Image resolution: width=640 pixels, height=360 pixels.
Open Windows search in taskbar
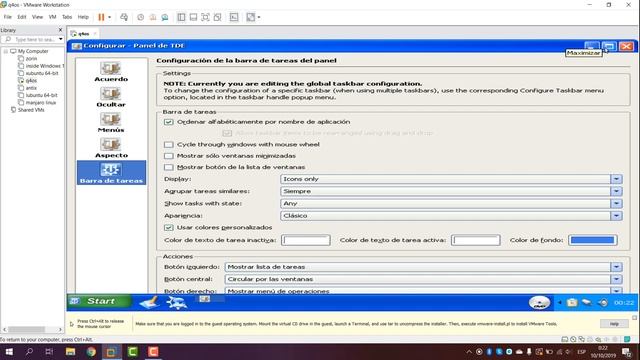coord(29,351)
